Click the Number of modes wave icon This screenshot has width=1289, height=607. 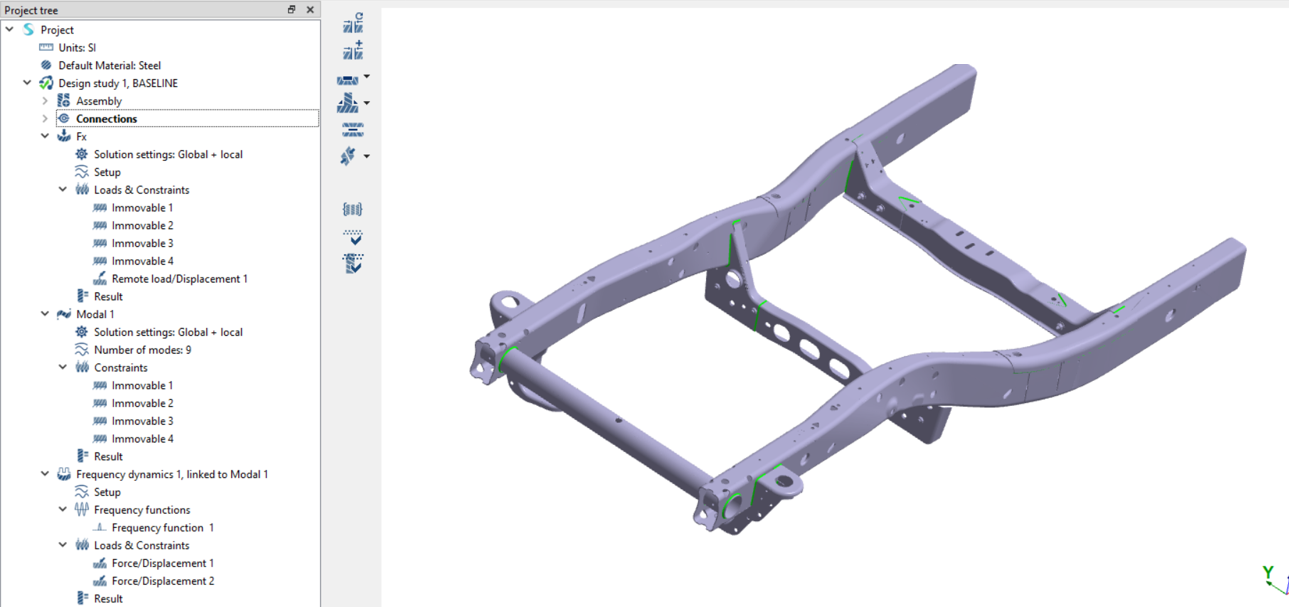pos(82,350)
